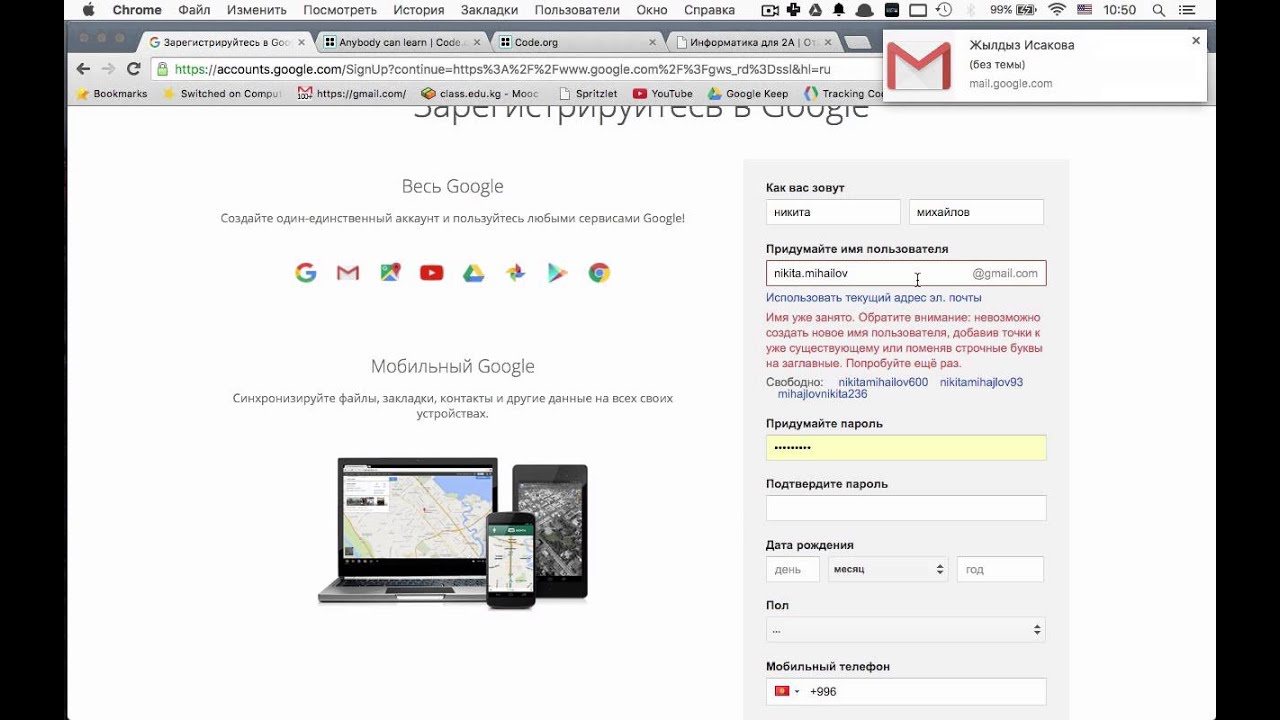Click the green padlock in address bar

(x=162, y=69)
